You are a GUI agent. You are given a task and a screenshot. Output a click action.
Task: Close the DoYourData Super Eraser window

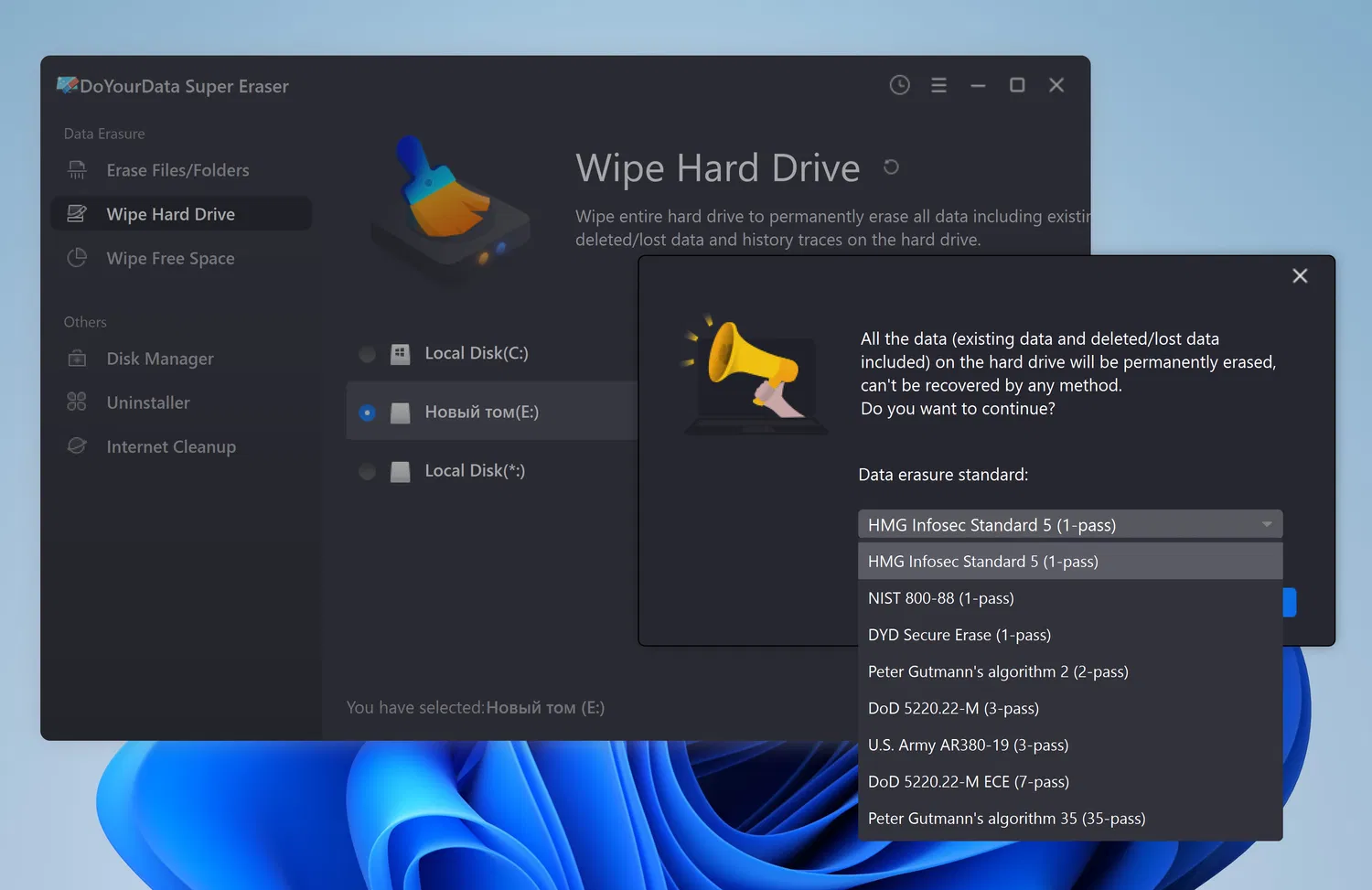[1056, 85]
